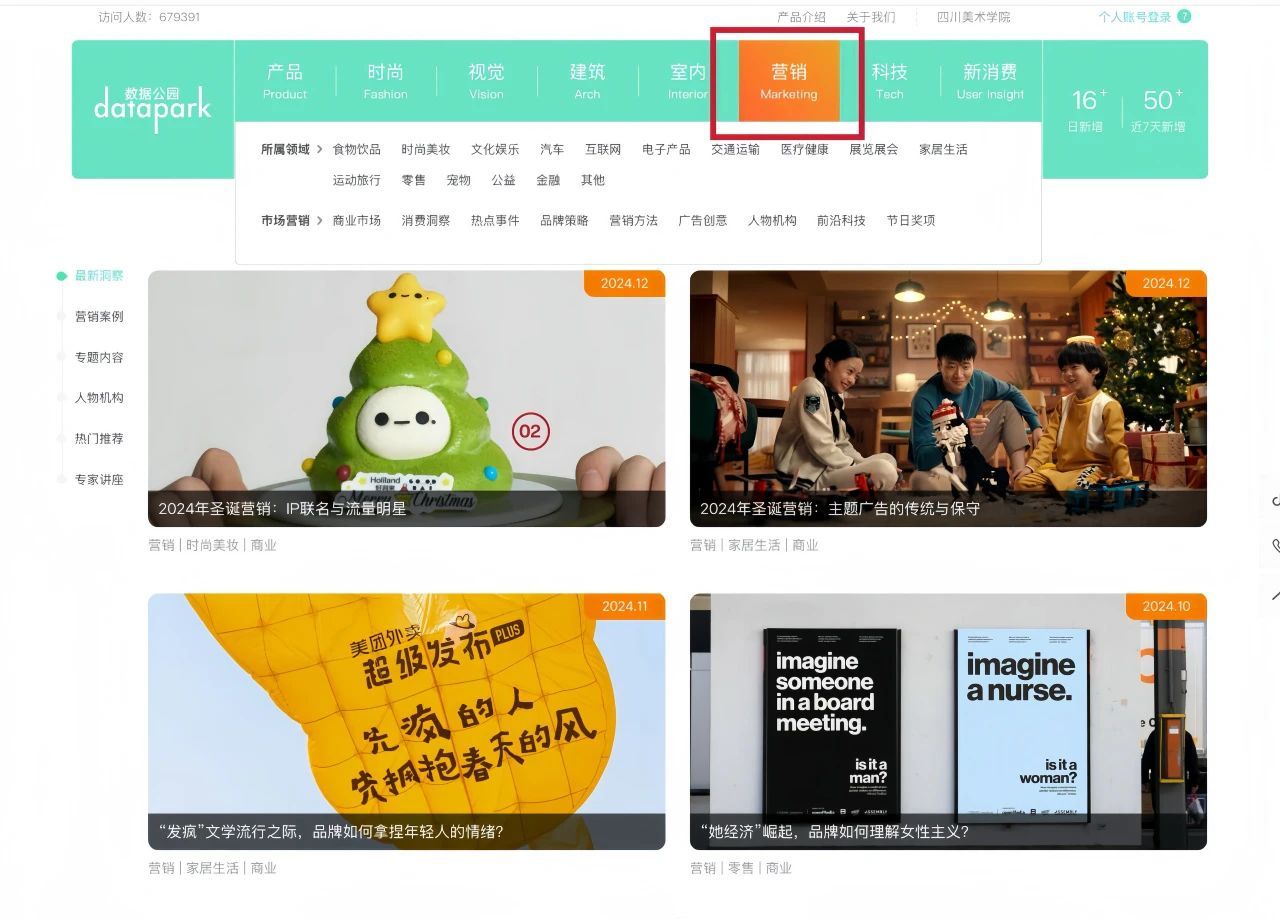Go to 专家讲座 in the sidebar
This screenshot has width=1280, height=919.
99,480
